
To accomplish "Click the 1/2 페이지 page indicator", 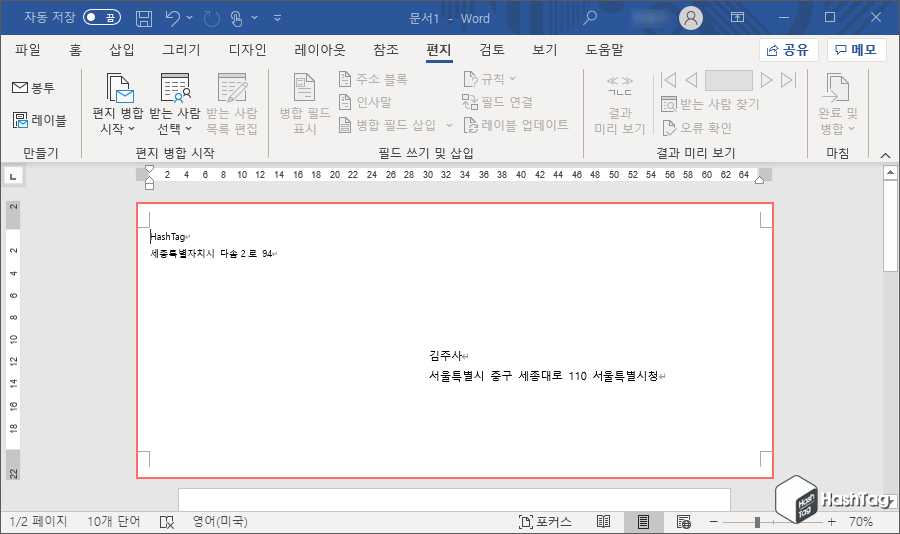I will click(38, 521).
